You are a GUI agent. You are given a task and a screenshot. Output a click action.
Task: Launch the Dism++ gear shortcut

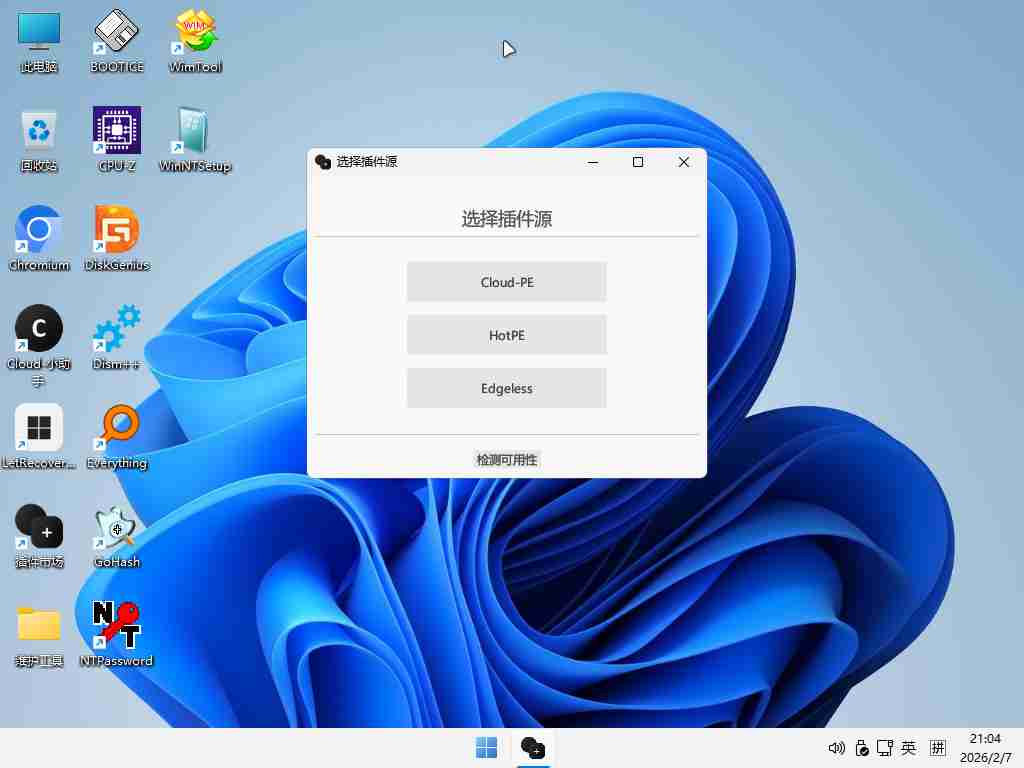pos(117,330)
